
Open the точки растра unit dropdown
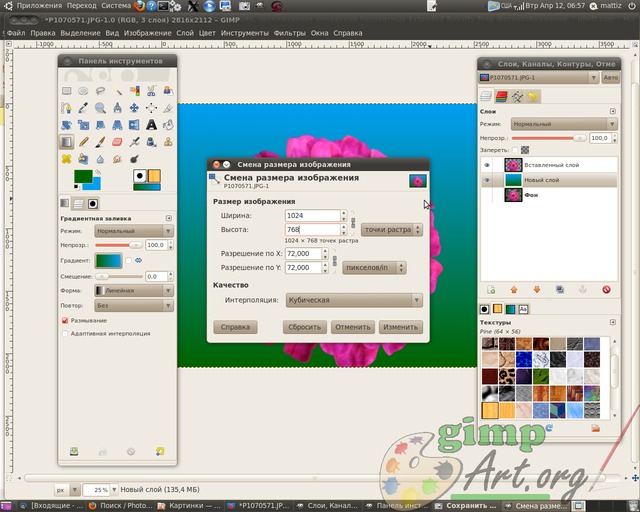[392, 230]
